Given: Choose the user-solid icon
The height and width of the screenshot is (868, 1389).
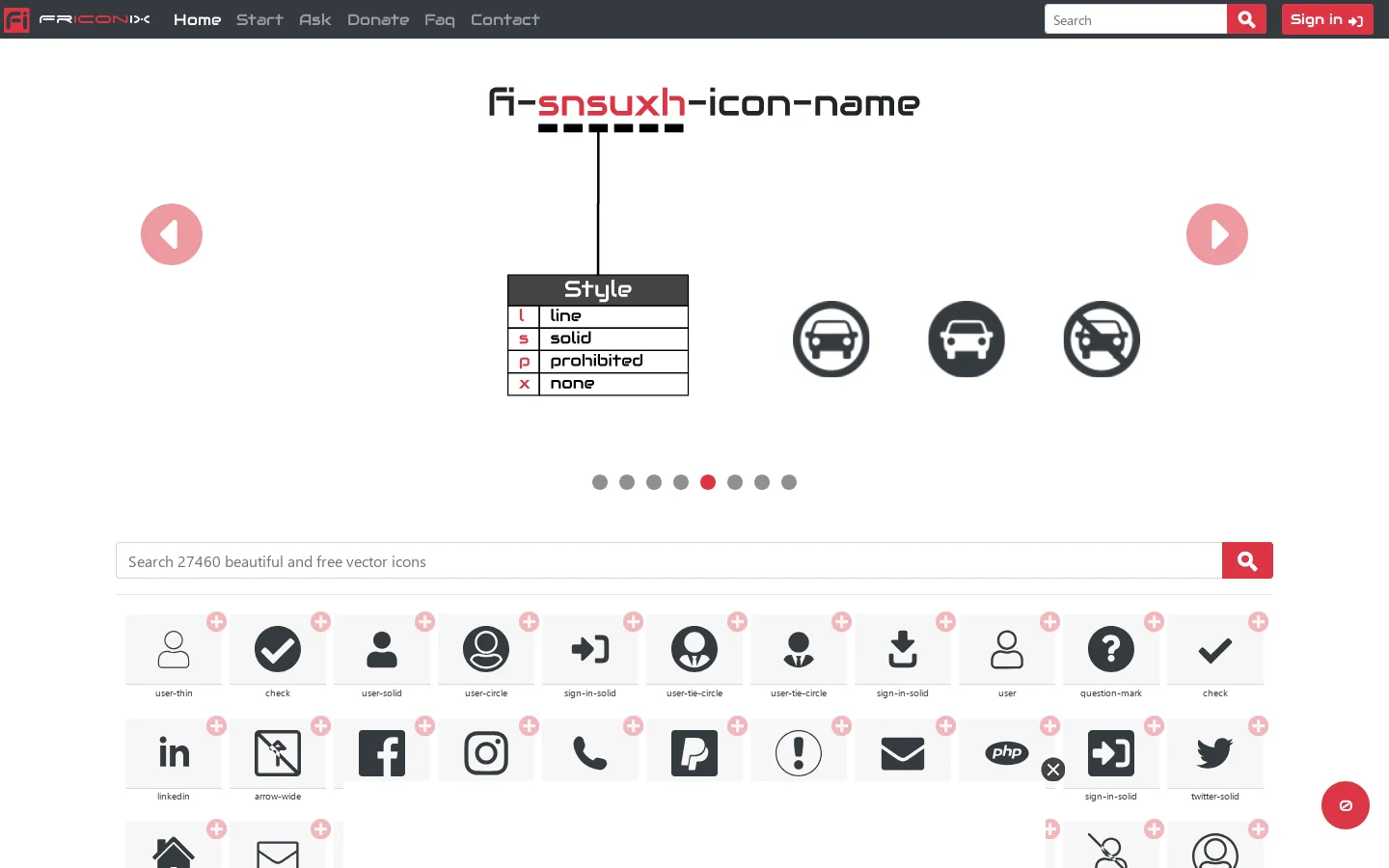Looking at the screenshot, I should [382, 650].
